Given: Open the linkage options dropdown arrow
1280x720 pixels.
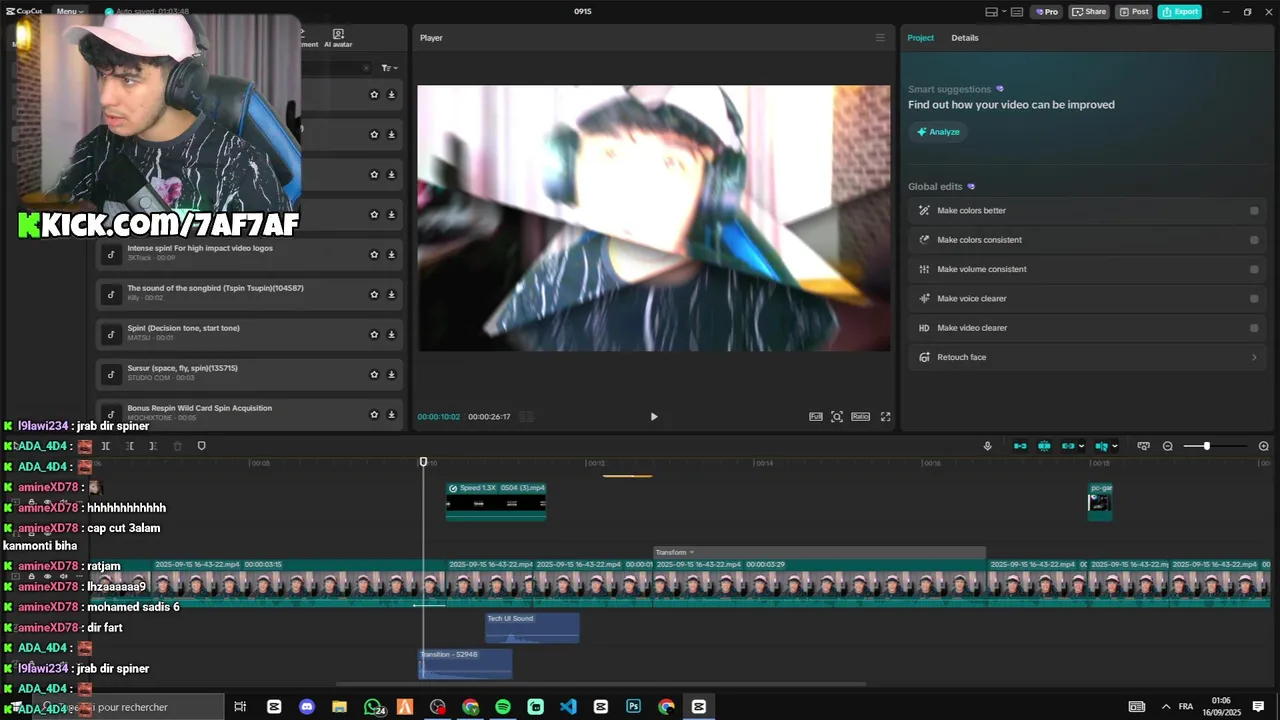Looking at the screenshot, I should point(1081,446).
